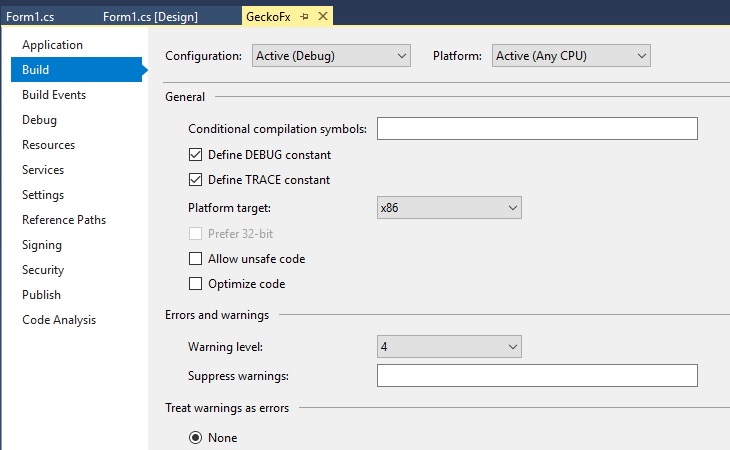Image resolution: width=730 pixels, height=450 pixels.
Task: Open the Form1.cs [Design] tab
Action: click(x=150, y=17)
